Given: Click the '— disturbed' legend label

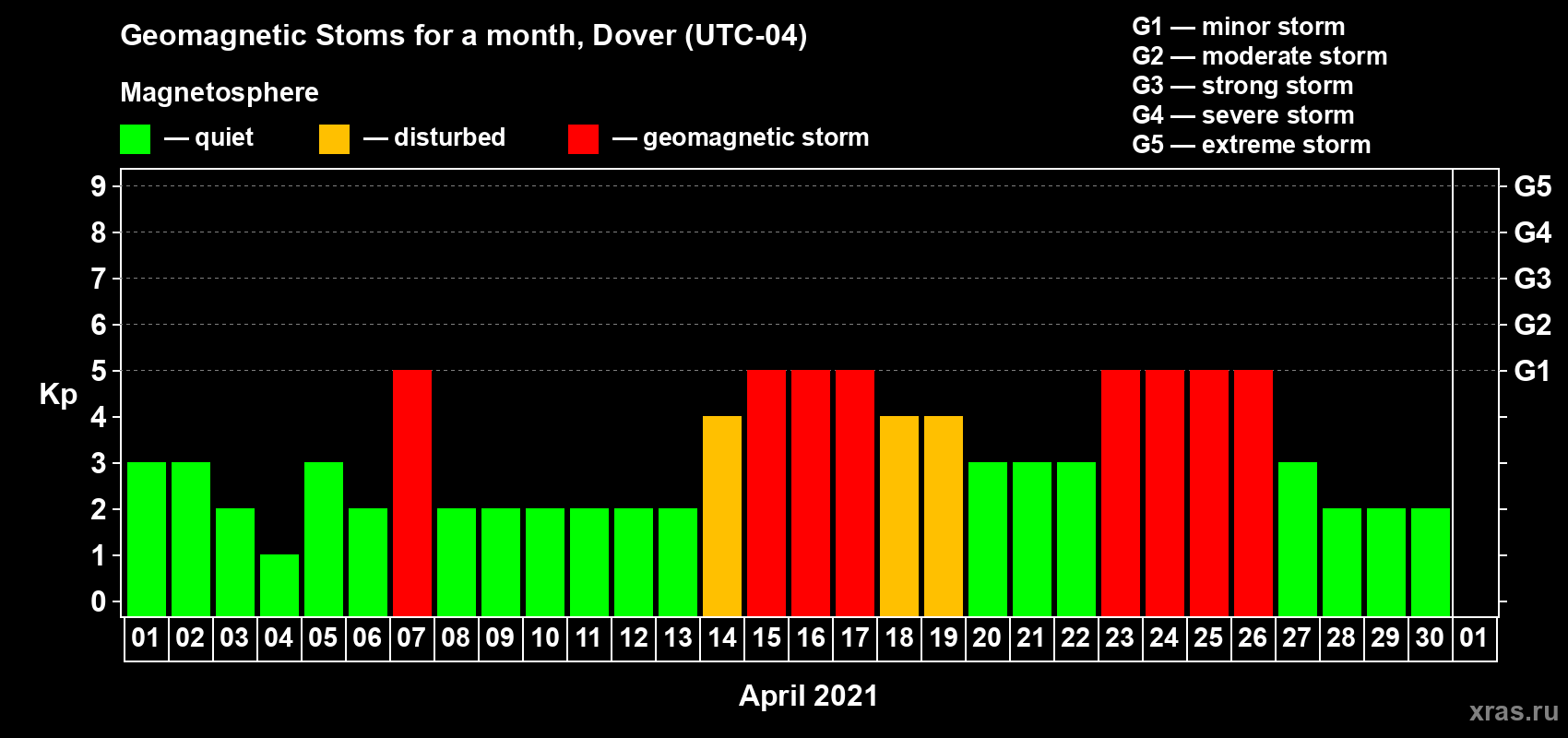Looking at the screenshot, I should click(x=434, y=137).
